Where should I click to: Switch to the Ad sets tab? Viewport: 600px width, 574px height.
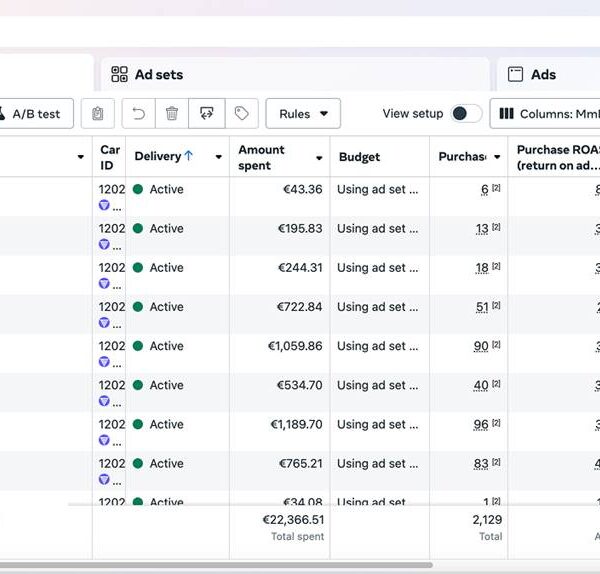[158, 74]
